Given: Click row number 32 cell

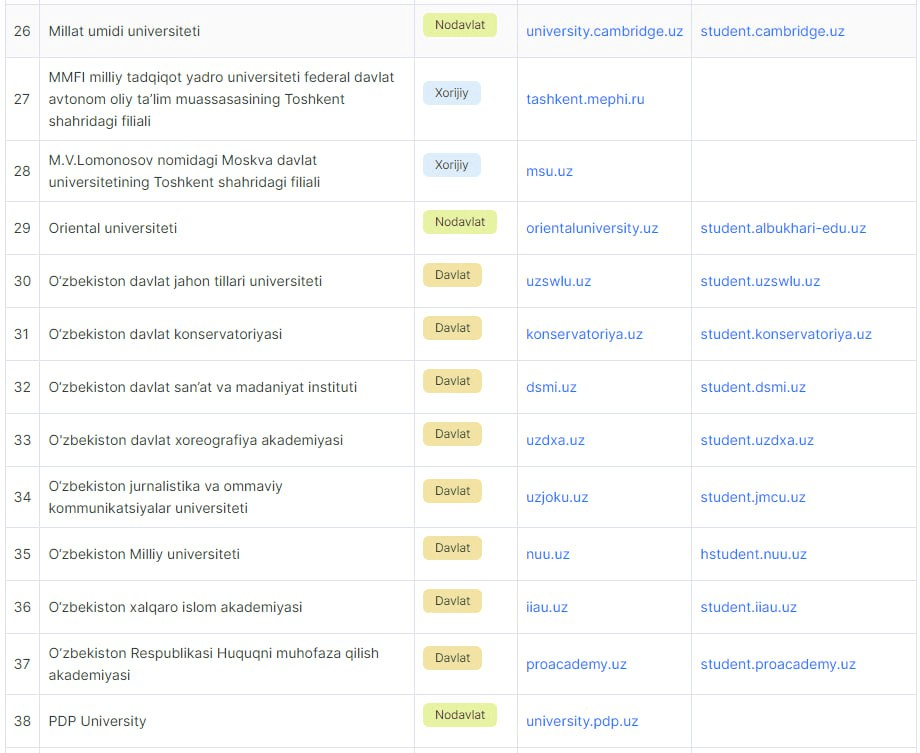Looking at the screenshot, I should pyautogui.click(x=22, y=387).
